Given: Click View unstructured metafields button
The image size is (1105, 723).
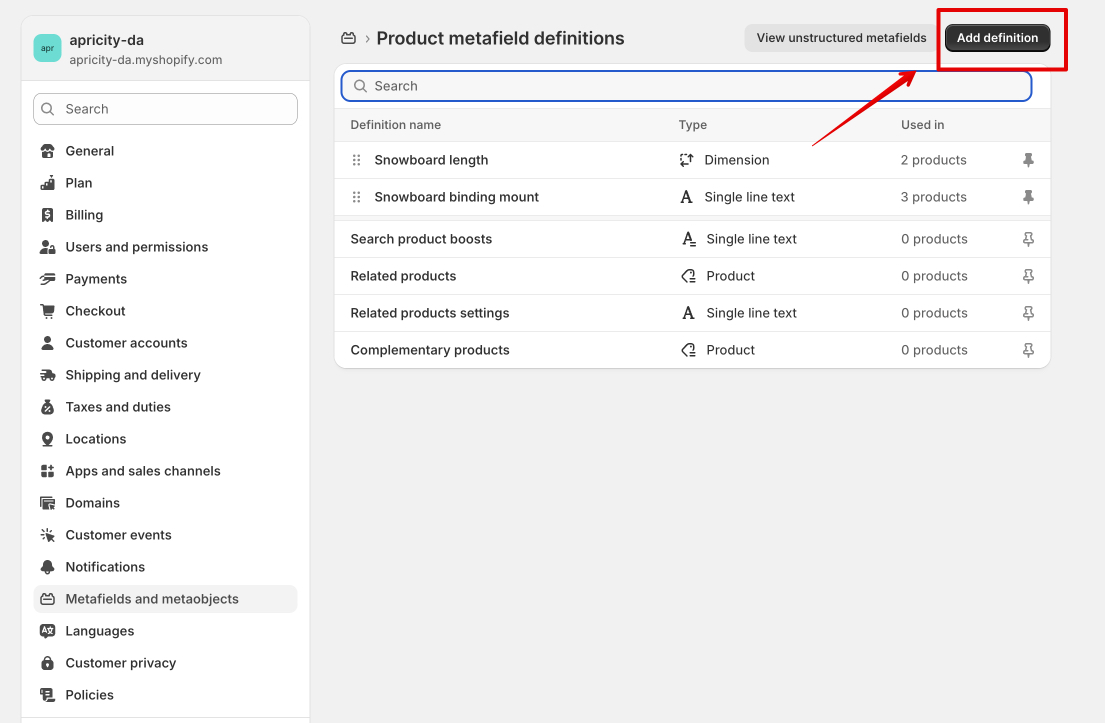Looking at the screenshot, I should point(841,38).
